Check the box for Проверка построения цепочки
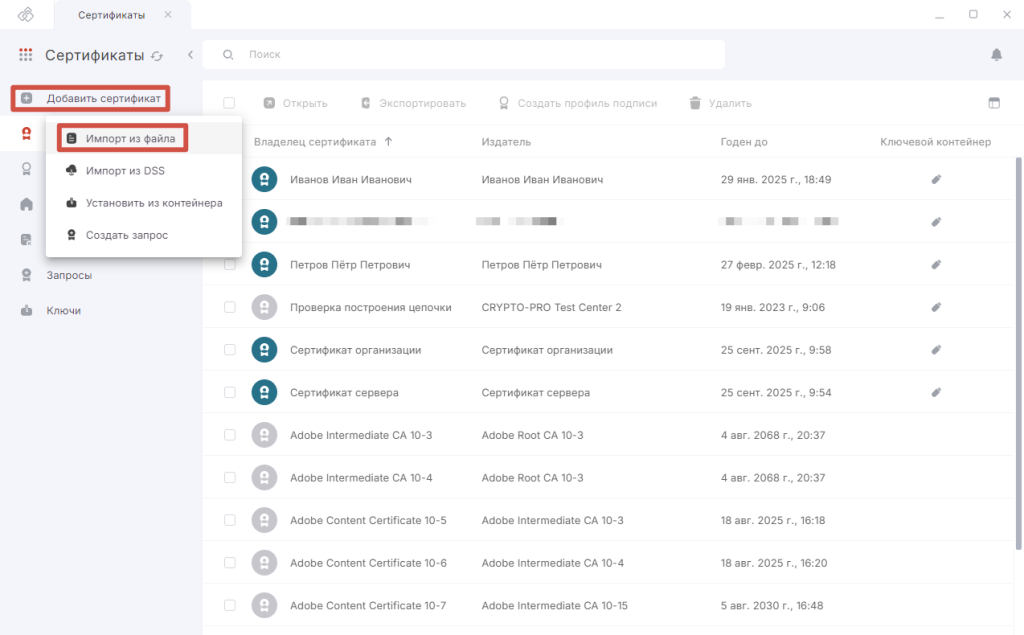1024x635 pixels. tap(230, 307)
